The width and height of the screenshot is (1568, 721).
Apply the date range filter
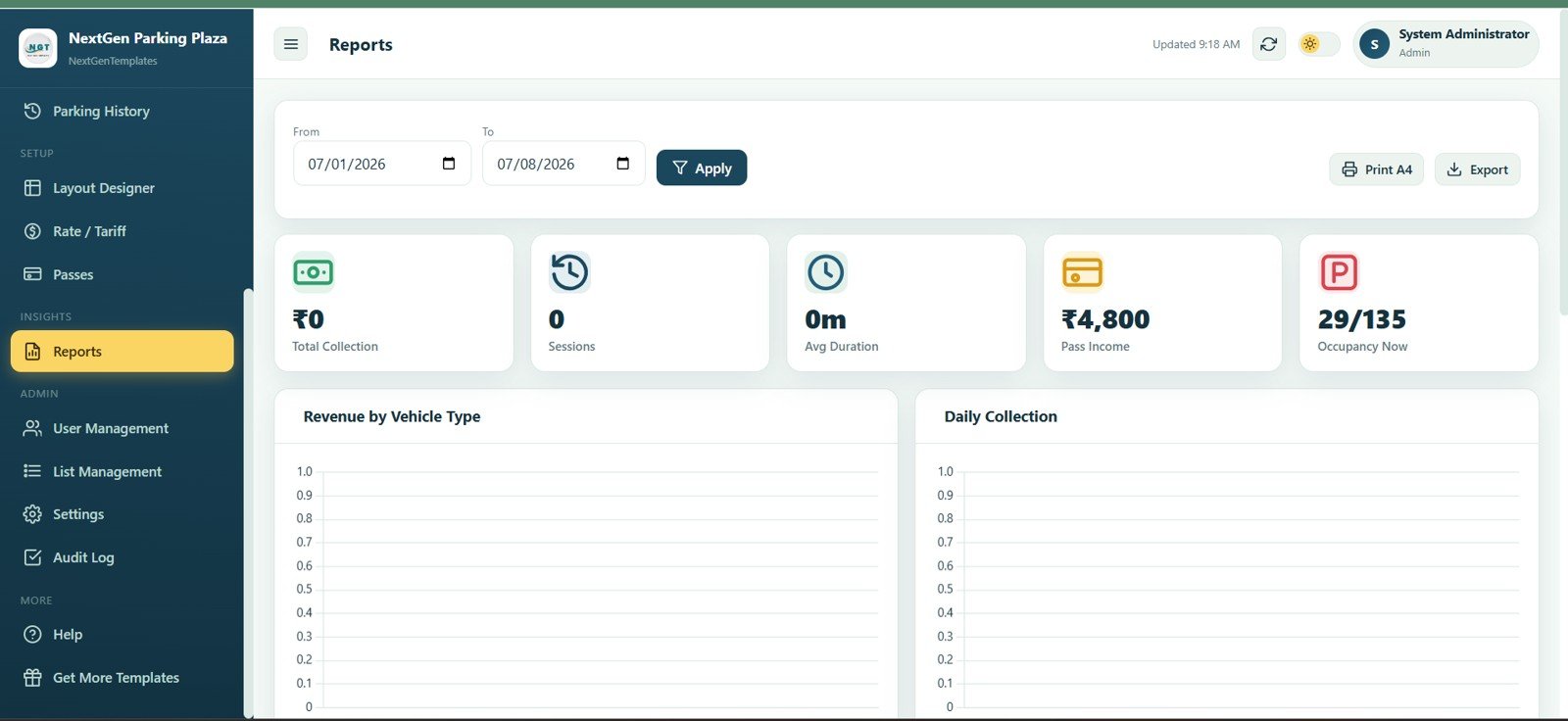tap(702, 168)
